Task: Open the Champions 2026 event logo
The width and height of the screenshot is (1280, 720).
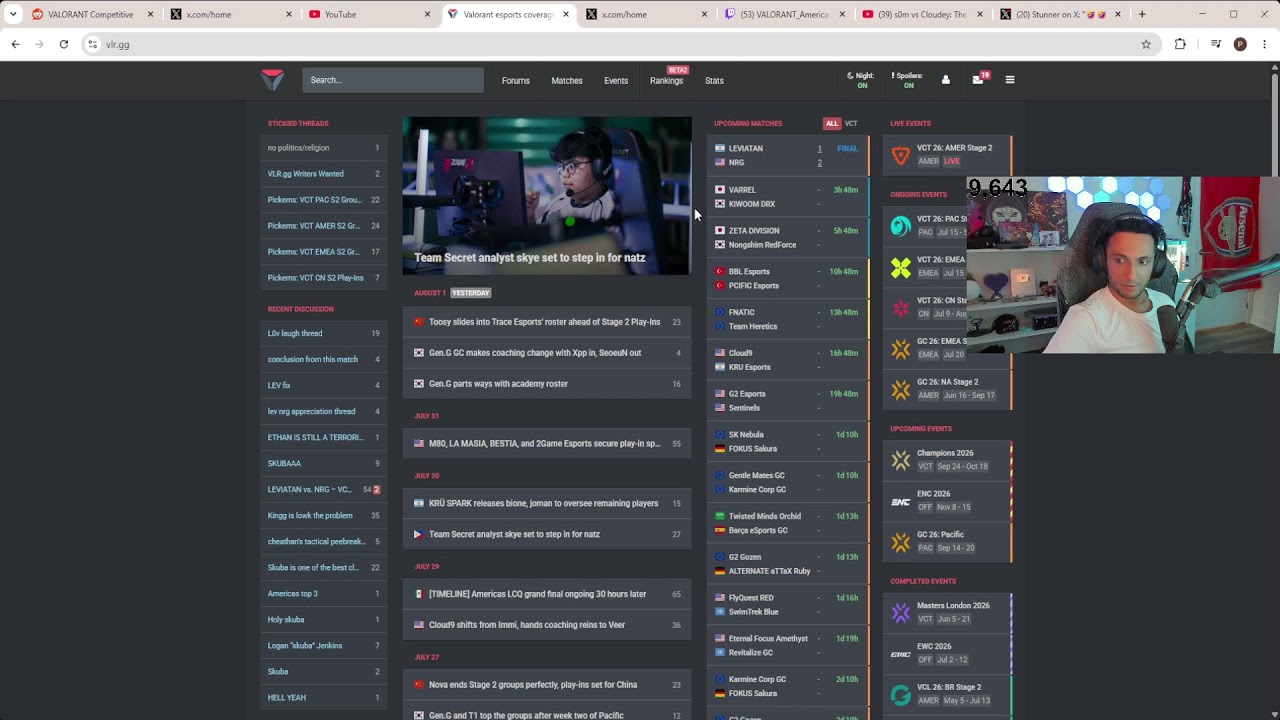Action: pyautogui.click(x=901, y=460)
